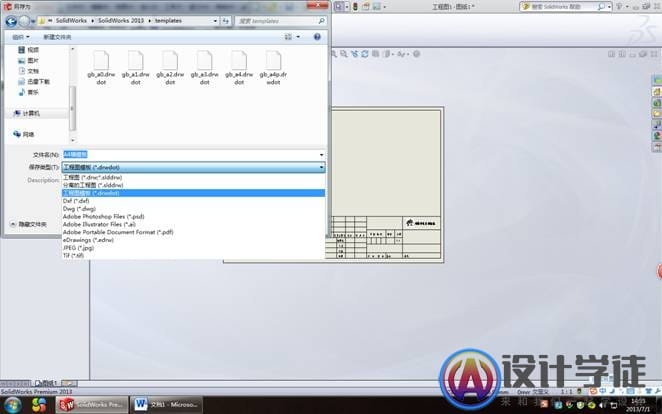
Task: Select file gb_a1.drwdot
Action: (136, 68)
